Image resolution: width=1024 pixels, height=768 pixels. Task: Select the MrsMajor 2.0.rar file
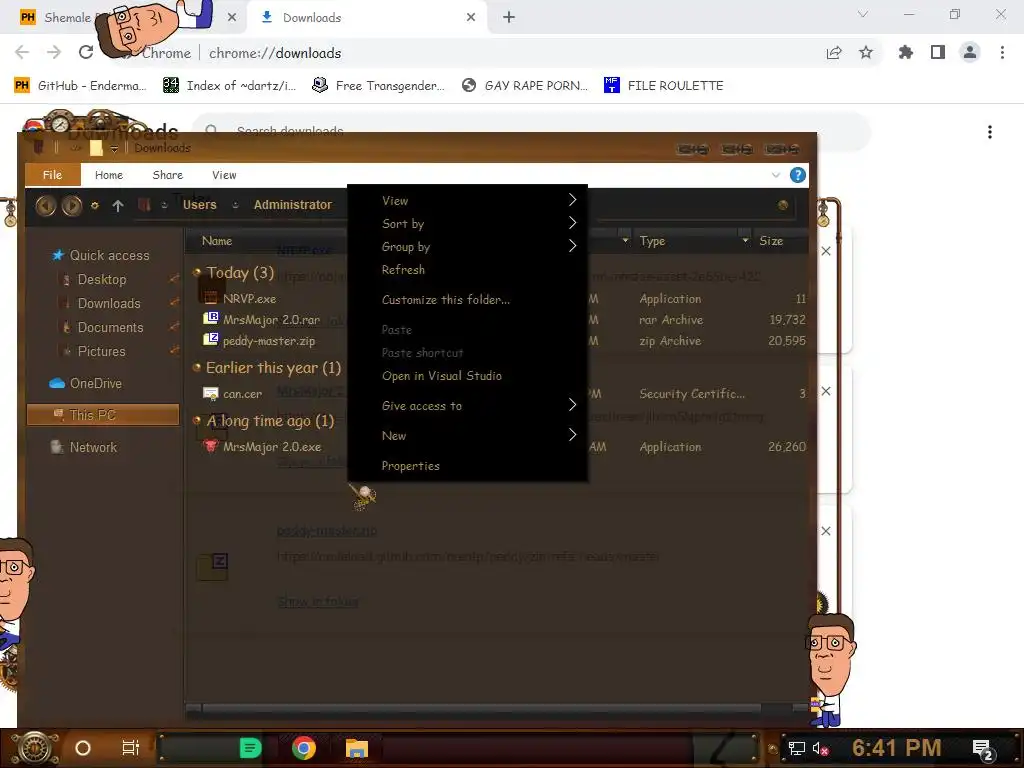click(271, 319)
